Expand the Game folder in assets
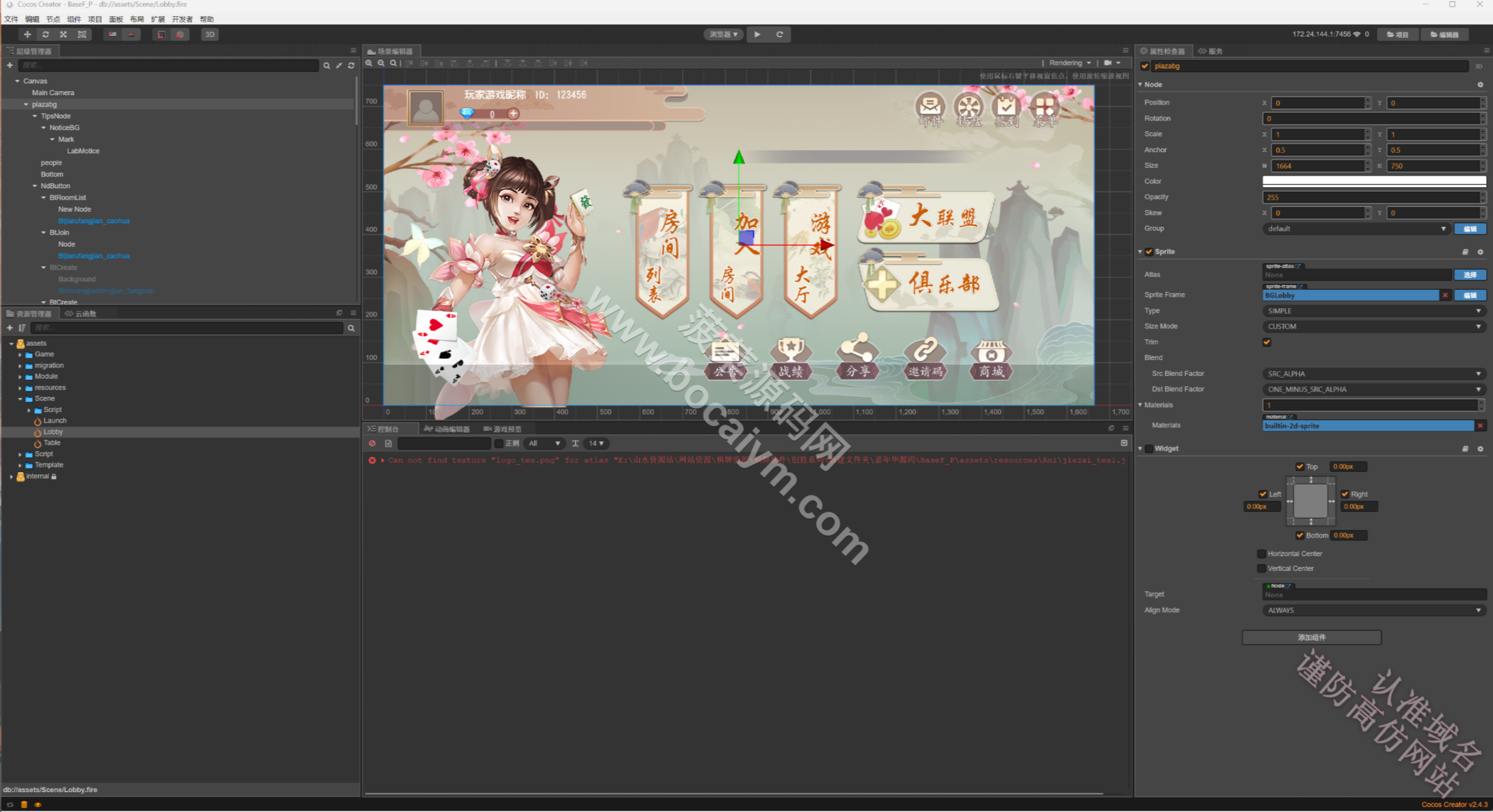This screenshot has height=812, width=1493. click(20, 354)
